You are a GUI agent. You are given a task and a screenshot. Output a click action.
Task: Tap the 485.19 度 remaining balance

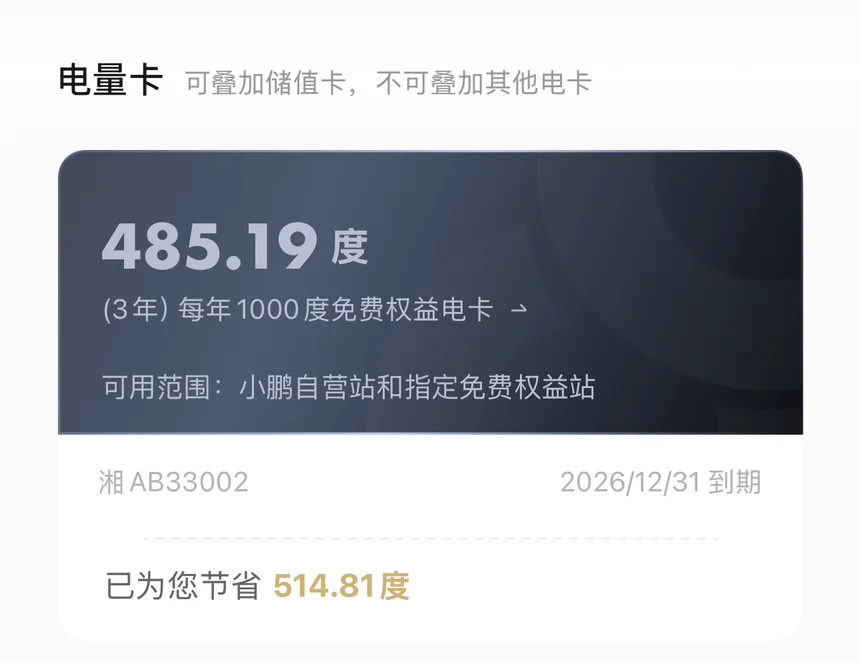coord(235,247)
